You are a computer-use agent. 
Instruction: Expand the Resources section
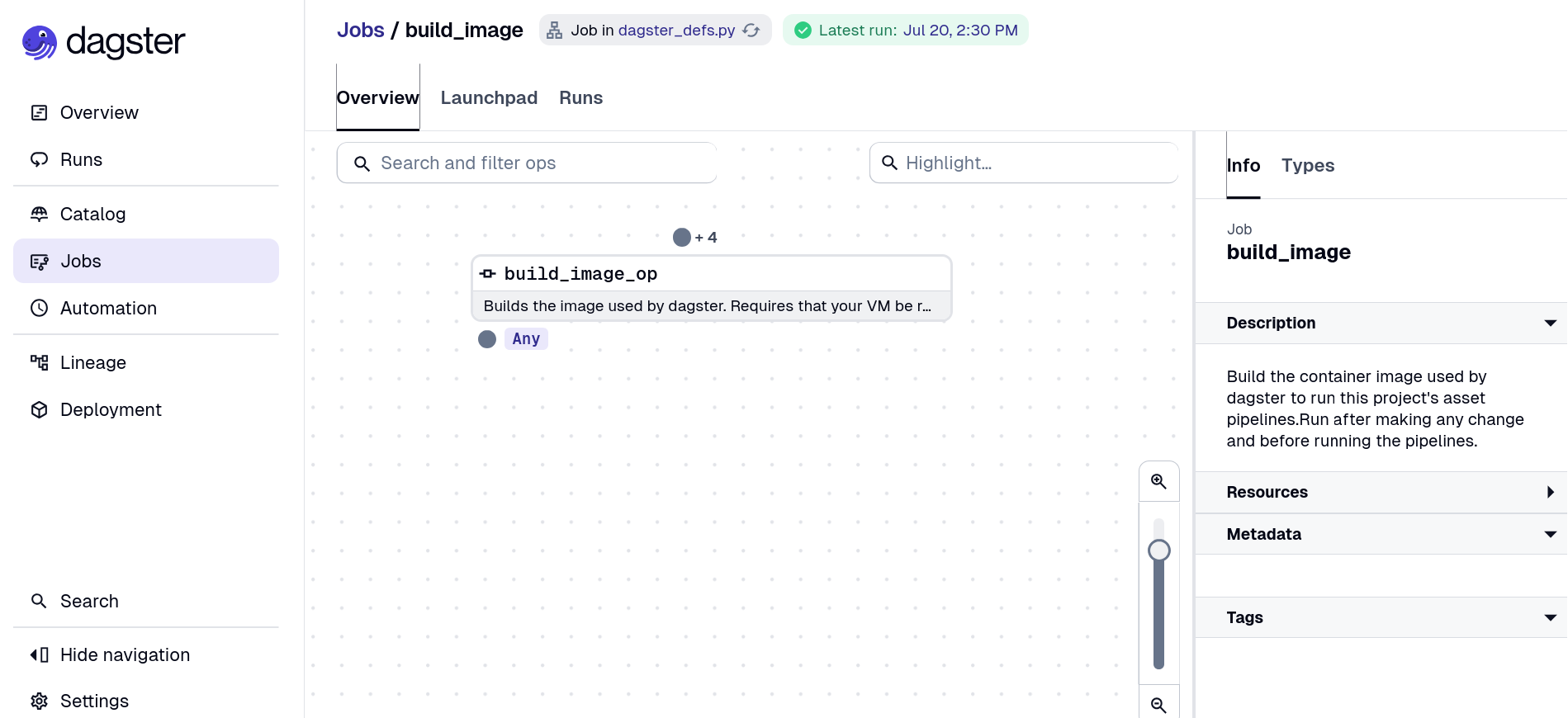(x=1381, y=492)
